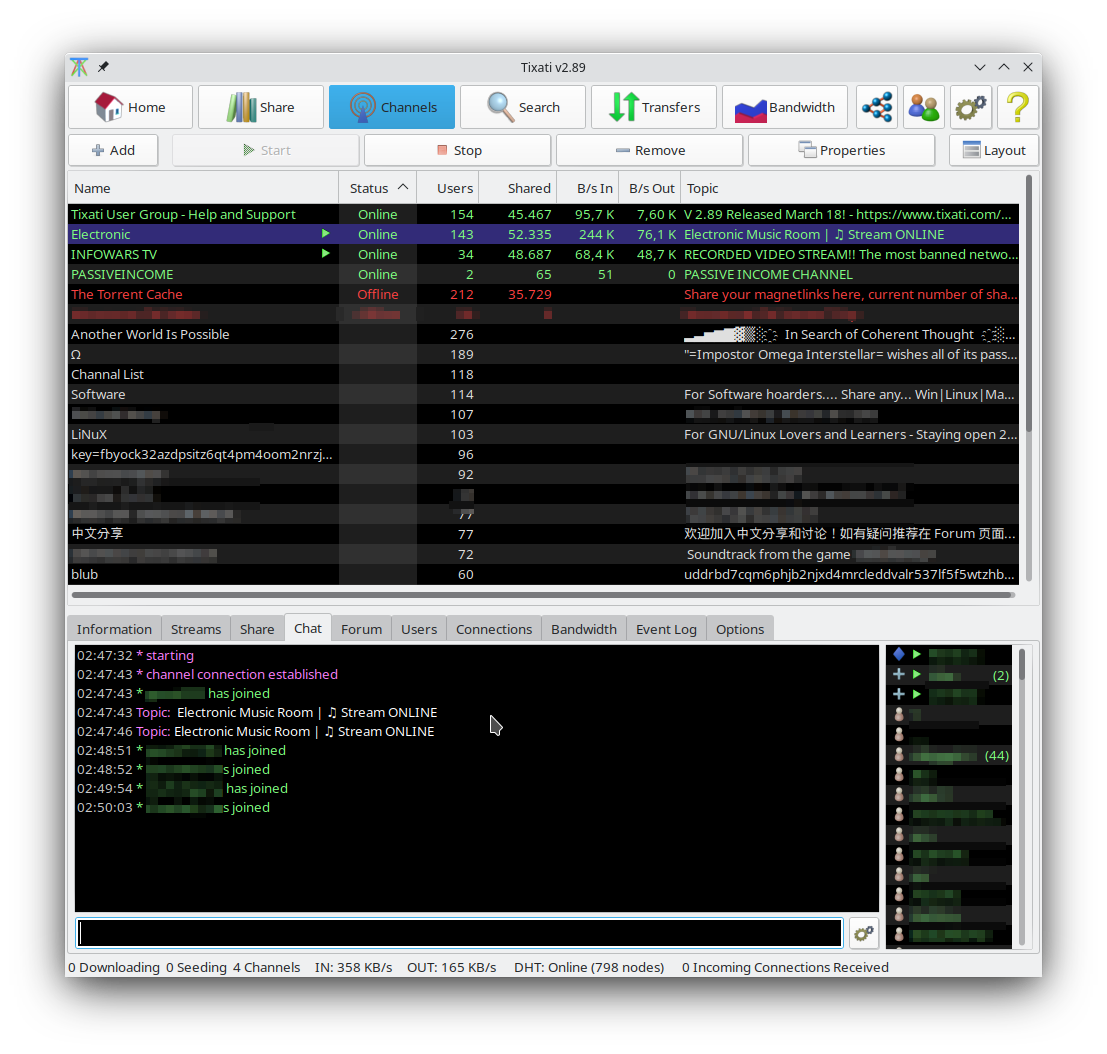Open channel Properties
The image size is (1107, 1054).
(842, 150)
